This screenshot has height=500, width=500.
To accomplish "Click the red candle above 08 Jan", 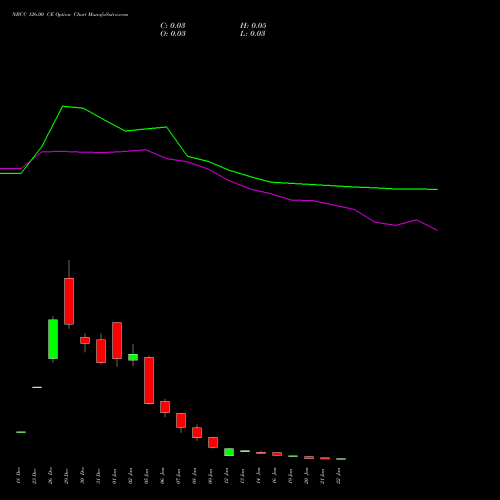I will (197, 432).
